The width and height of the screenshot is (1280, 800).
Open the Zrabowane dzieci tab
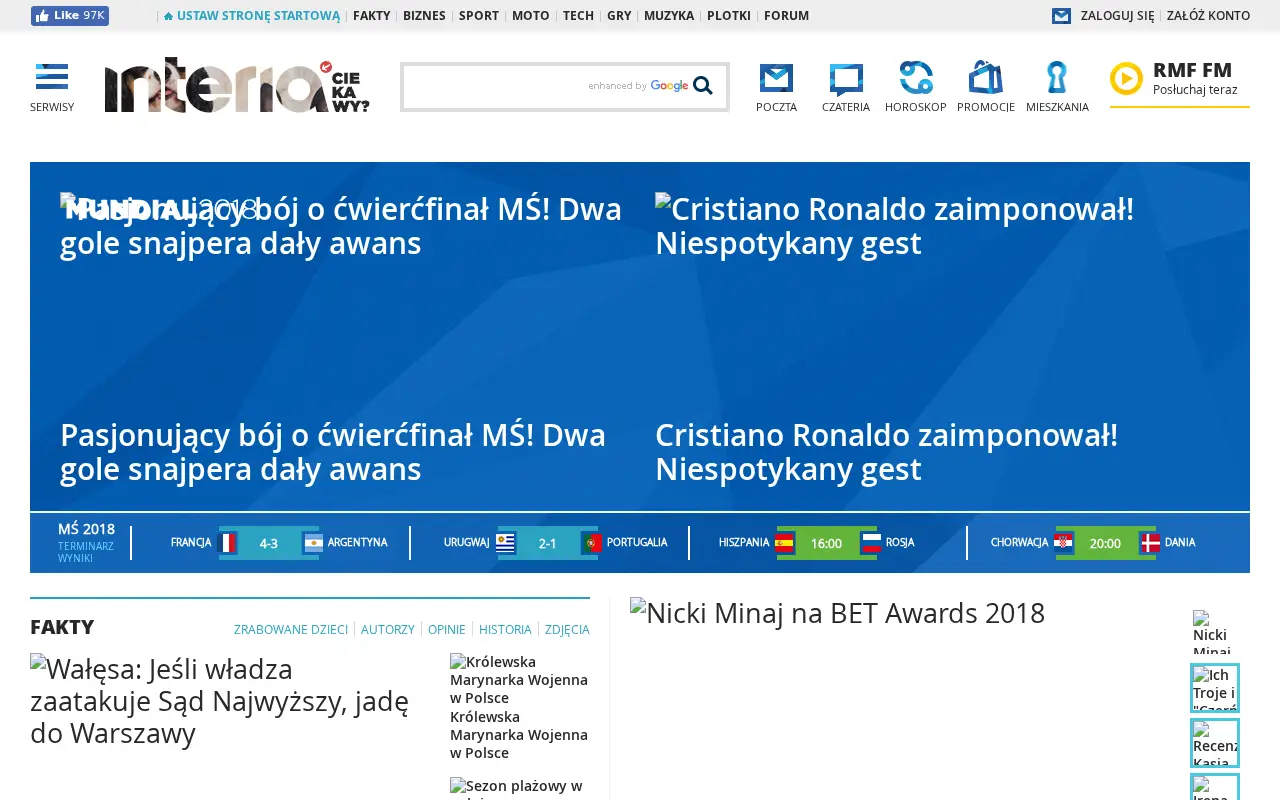click(291, 629)
